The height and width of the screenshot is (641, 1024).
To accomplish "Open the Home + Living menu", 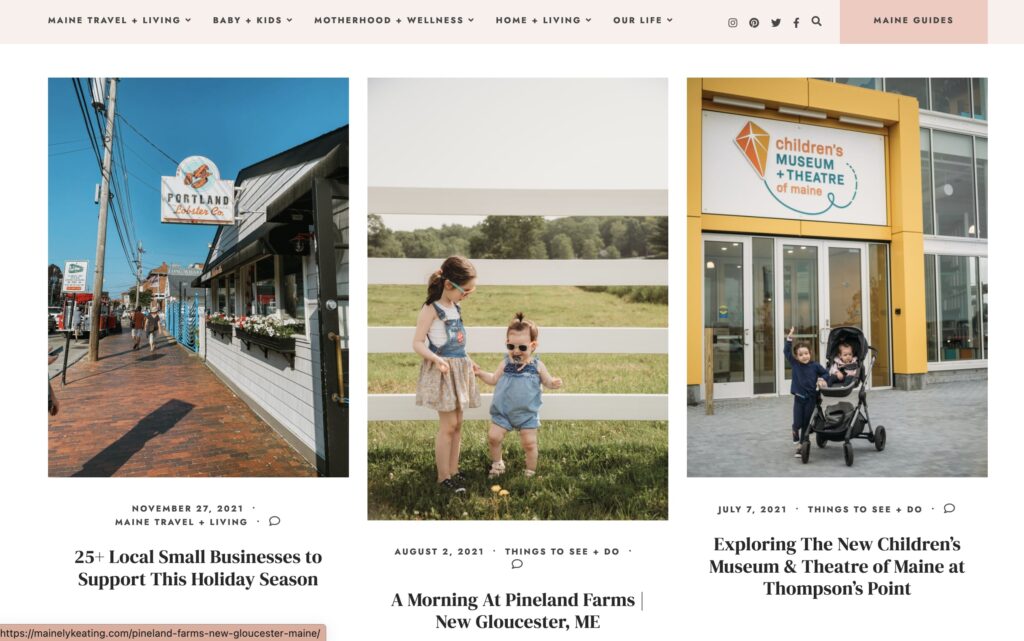I will 543,20.
